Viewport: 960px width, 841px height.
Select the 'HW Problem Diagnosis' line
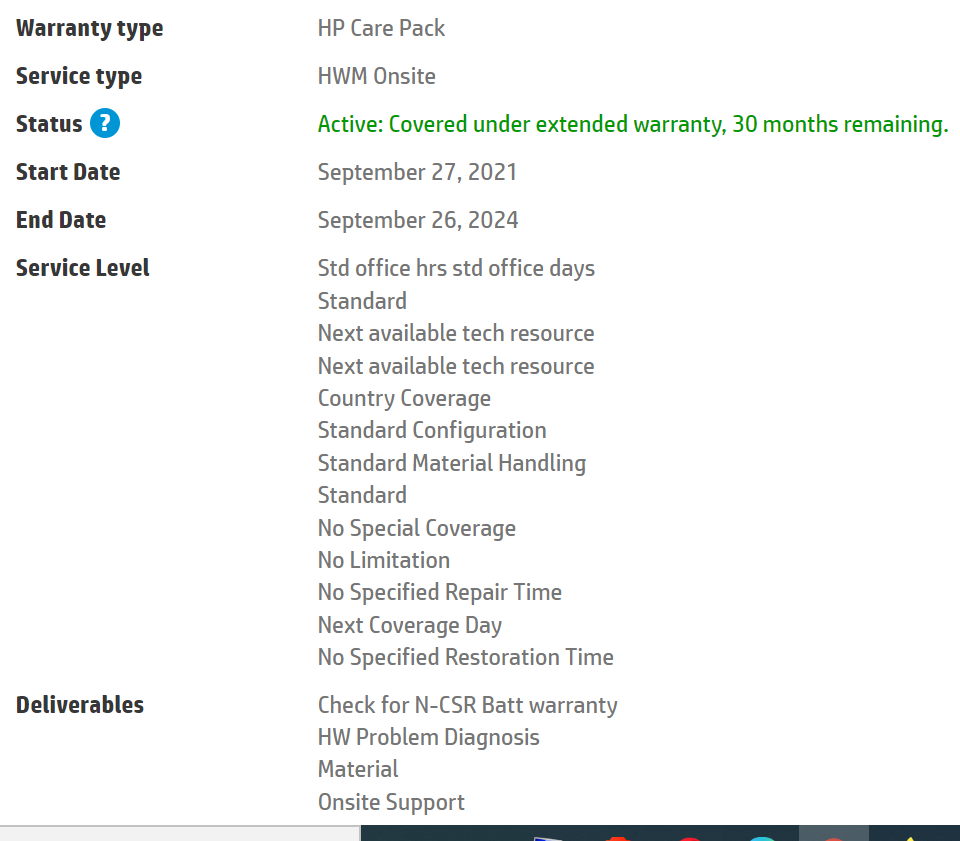click(429, 738)
